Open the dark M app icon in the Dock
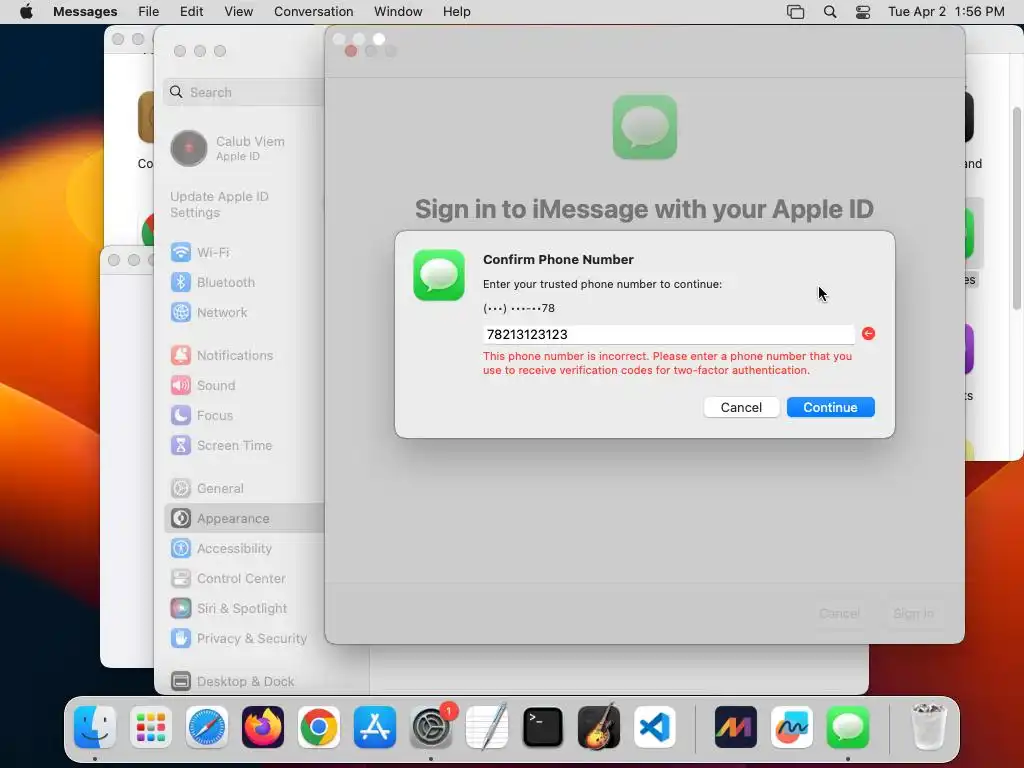This screenshot has width=1024, height=768. pyautogui.click(x=735, y=727)
